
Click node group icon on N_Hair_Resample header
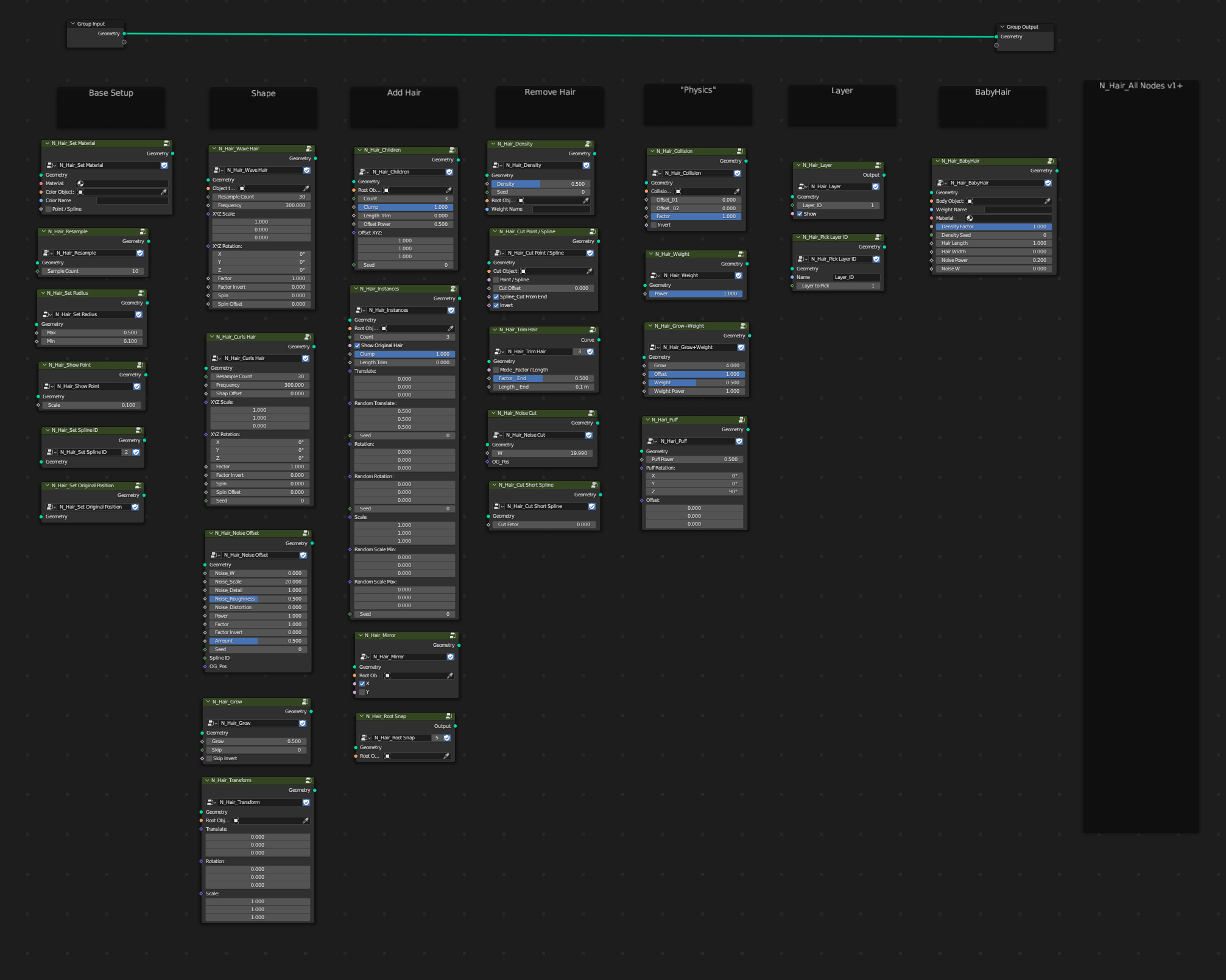coord(143,232)
